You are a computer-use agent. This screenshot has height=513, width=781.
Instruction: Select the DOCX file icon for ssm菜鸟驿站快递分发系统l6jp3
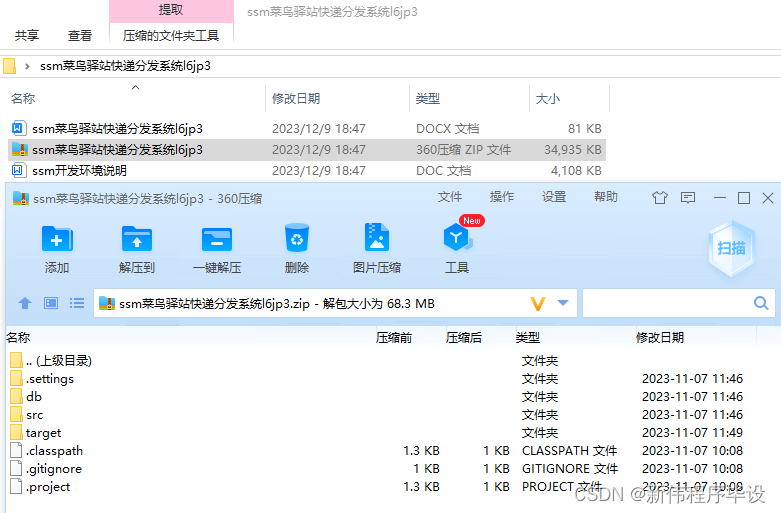pyautogui.click(x=18, y=128)
